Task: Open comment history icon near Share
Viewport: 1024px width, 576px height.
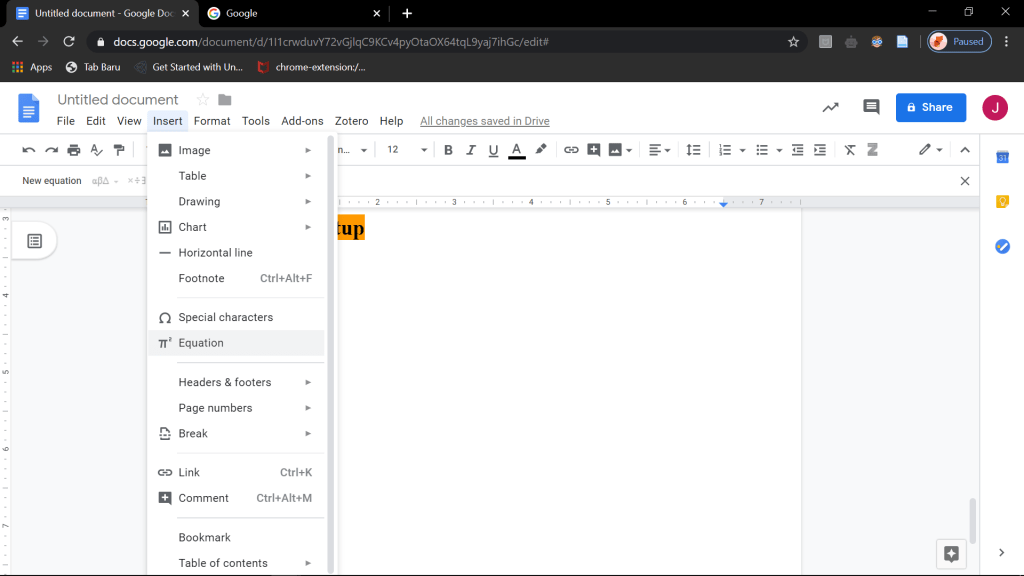Action: click(871, 107)
